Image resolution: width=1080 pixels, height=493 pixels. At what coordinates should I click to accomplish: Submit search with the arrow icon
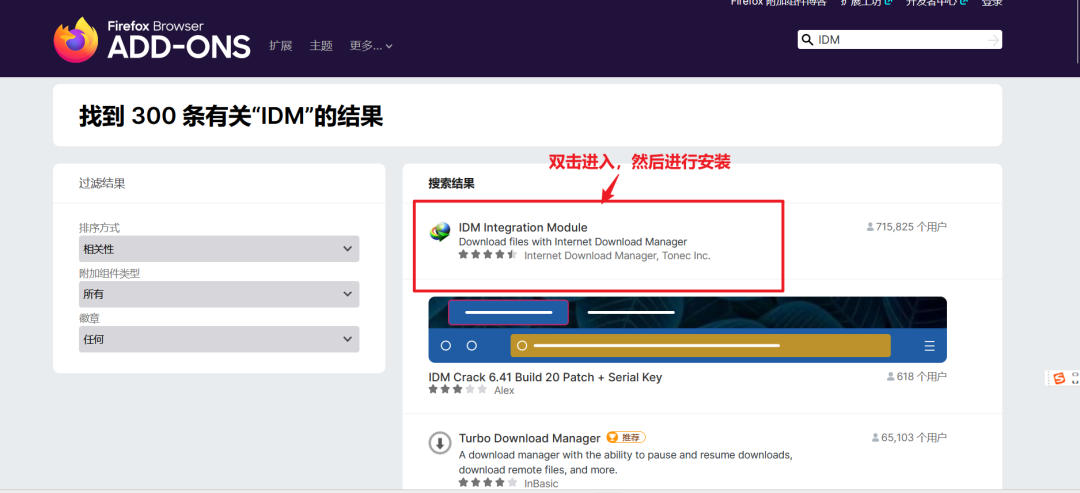coord(993,40)
